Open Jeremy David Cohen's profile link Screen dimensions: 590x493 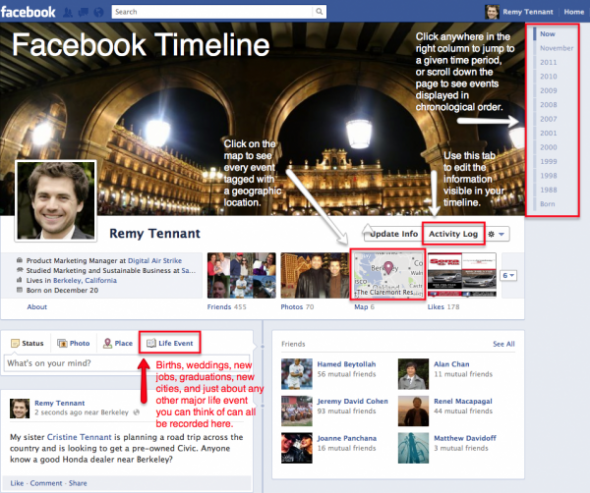coord(353,401)
